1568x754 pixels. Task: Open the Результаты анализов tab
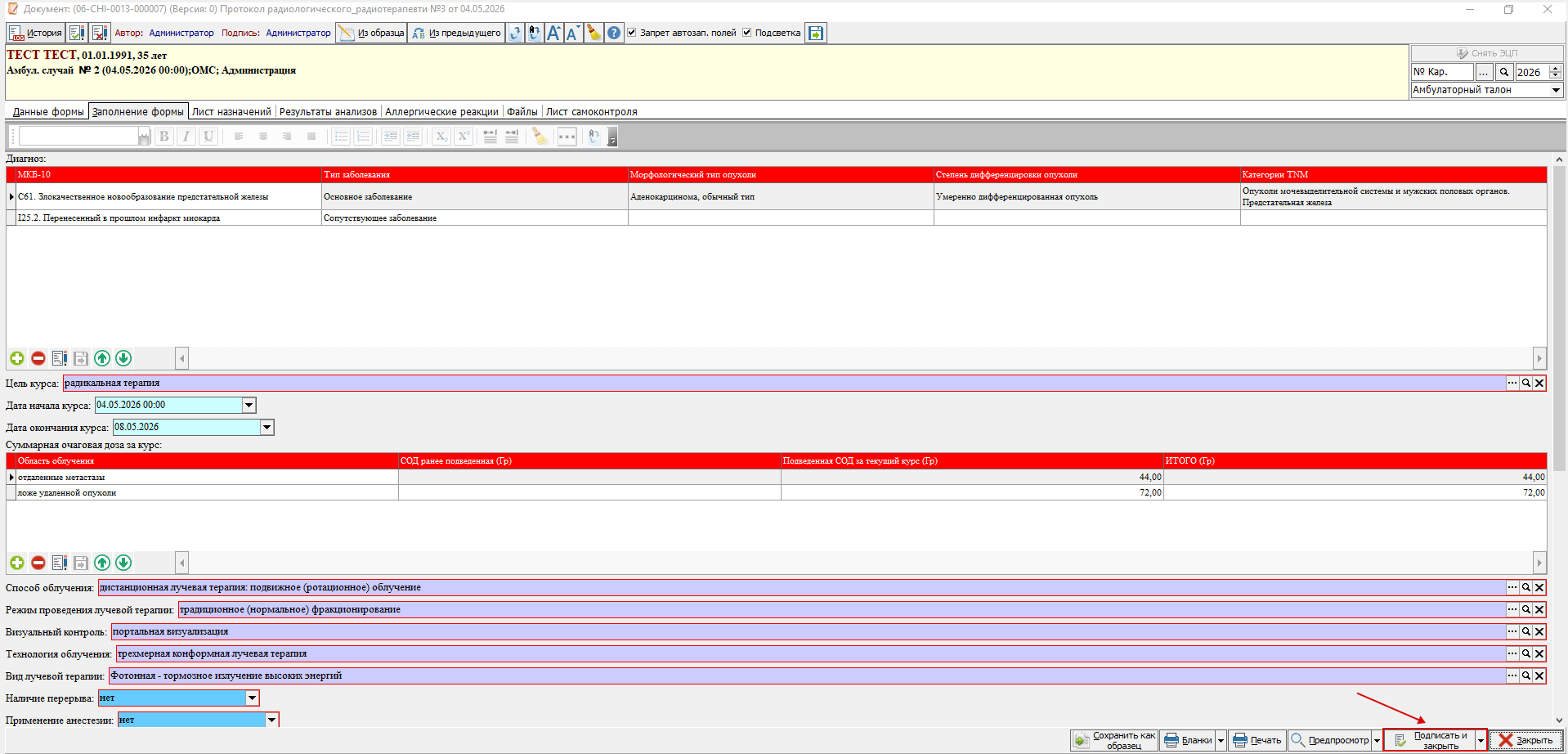(328, 112)
